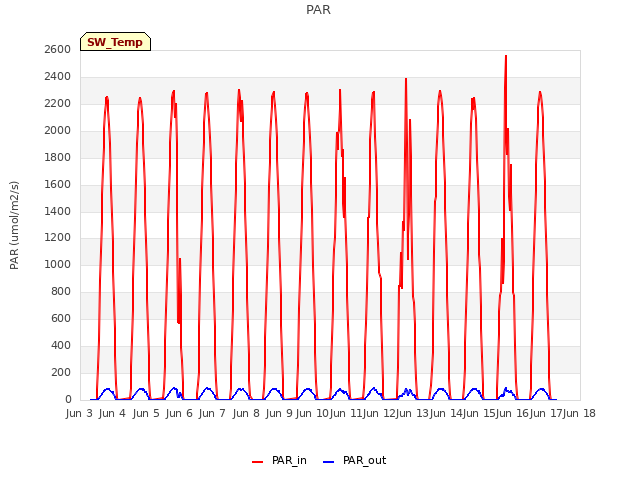The image size is (640, 480).
Task: Click the blue PAR_out legend swatch
Action: [x=328, y=462]
